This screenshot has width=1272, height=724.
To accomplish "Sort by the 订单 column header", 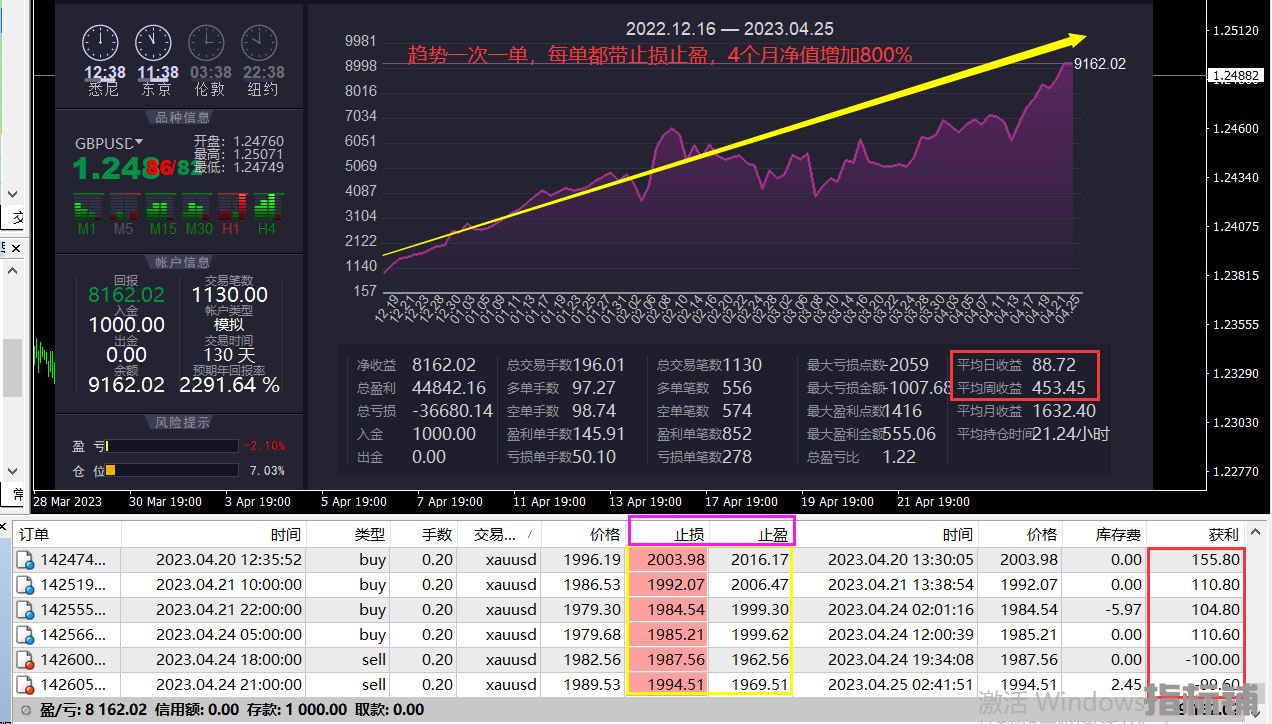I will pos(69,535).
